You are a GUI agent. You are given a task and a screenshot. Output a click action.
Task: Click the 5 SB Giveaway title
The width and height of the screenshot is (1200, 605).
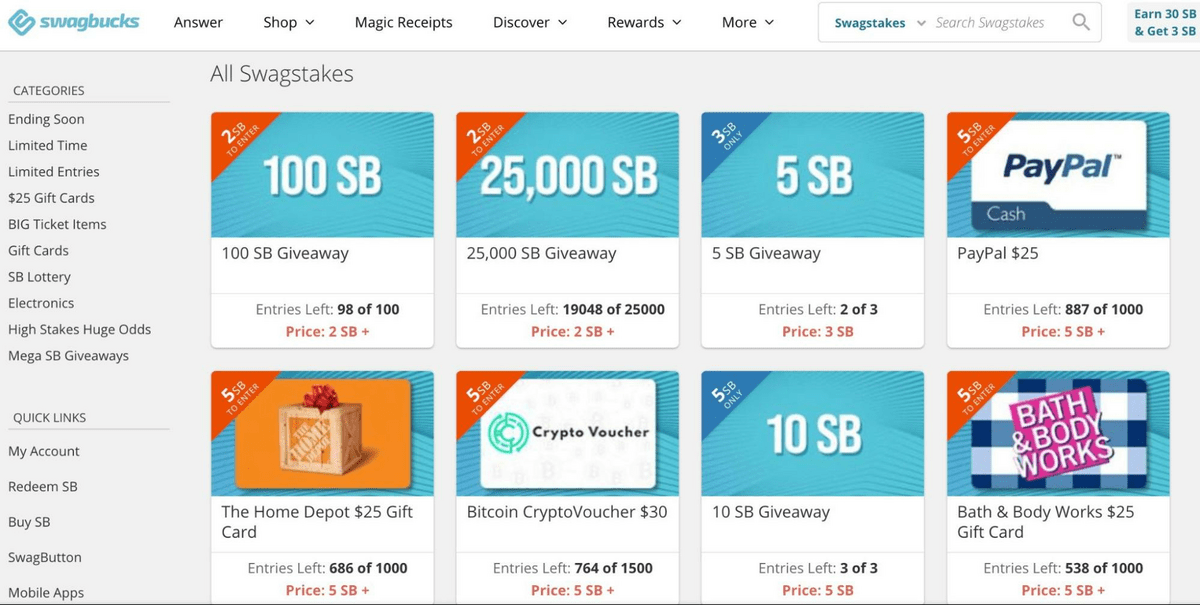coord(766,253)
